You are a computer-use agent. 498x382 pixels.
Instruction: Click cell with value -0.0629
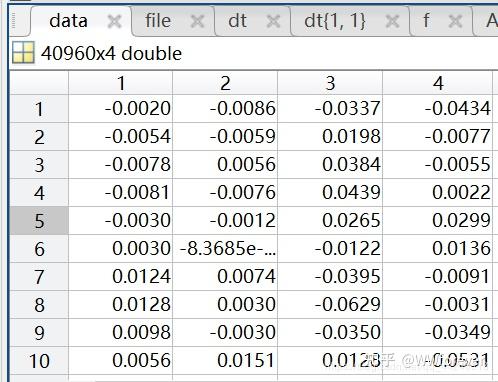(330, 305)
